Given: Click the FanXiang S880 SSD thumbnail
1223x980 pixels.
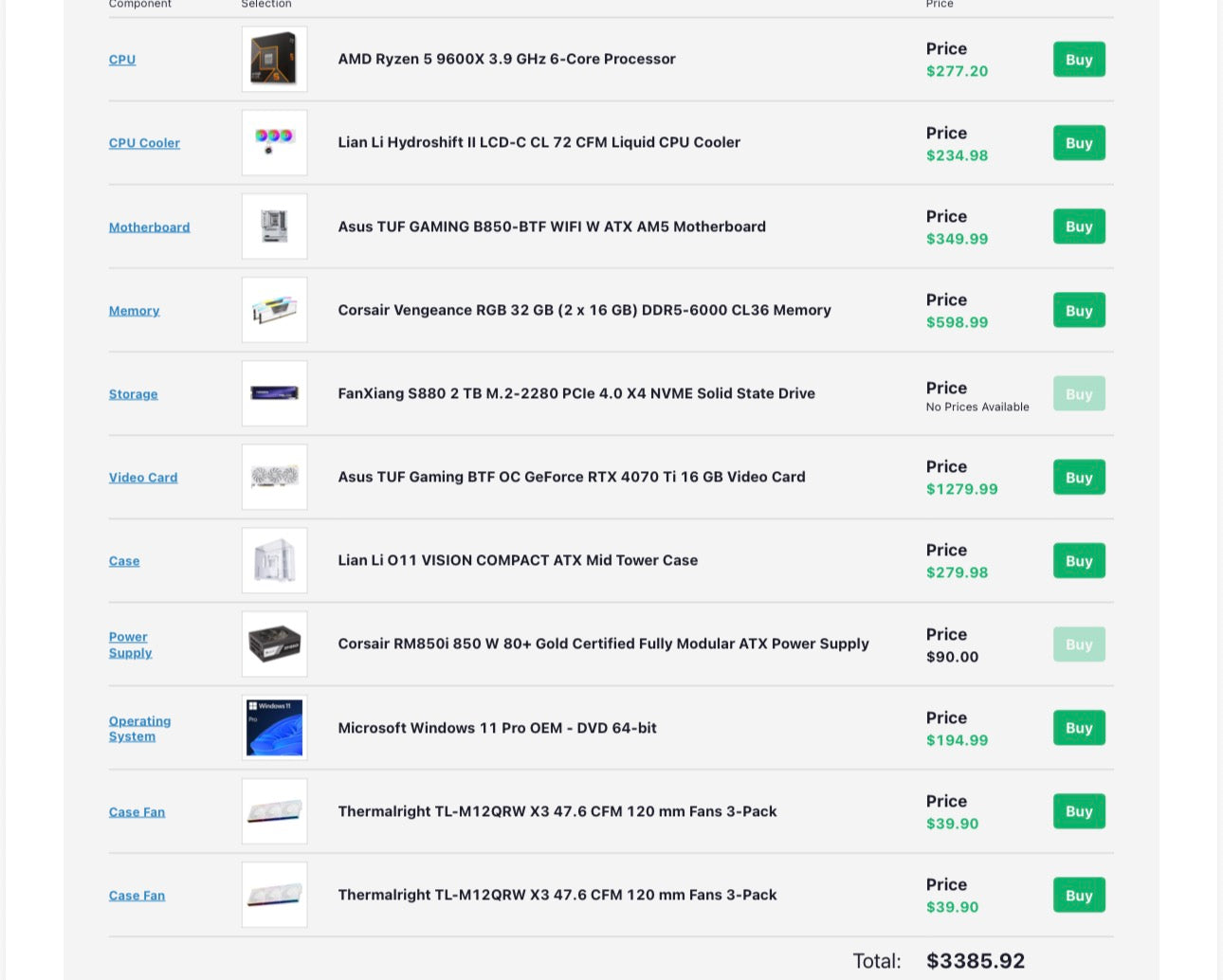Looking at the screenshot, I should pyautogui.click(x=274, y=393).
